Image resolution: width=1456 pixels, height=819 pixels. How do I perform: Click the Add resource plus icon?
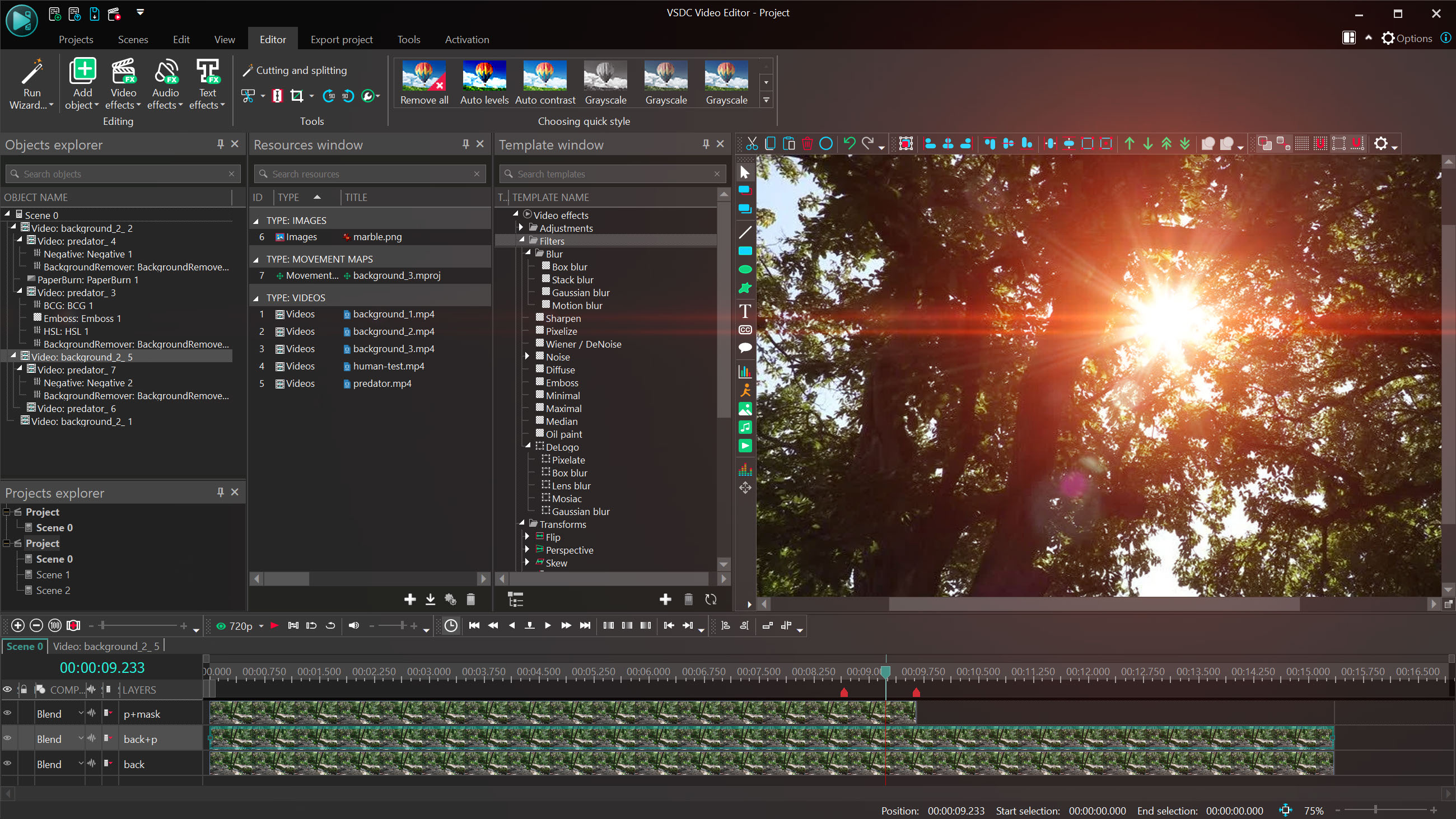coord(410,599)
